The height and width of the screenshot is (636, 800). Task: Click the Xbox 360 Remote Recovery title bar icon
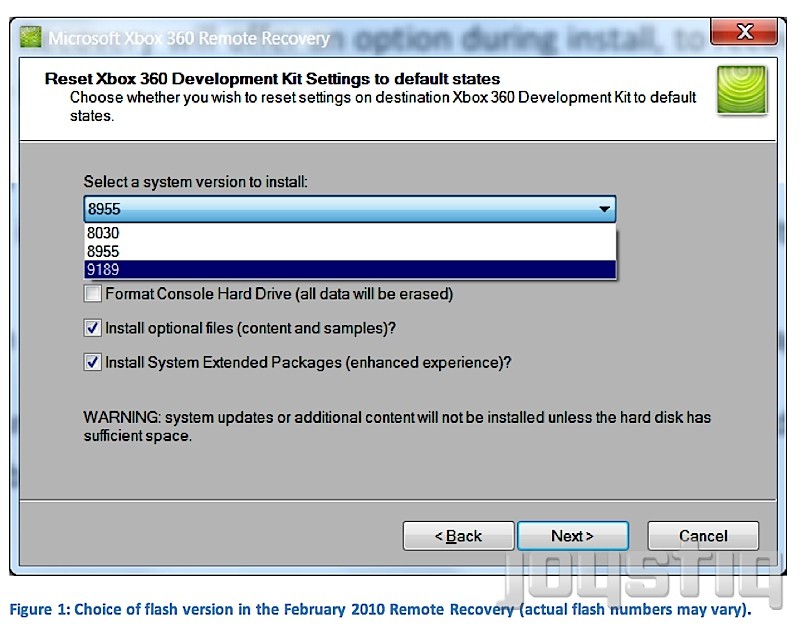point(30,37)
